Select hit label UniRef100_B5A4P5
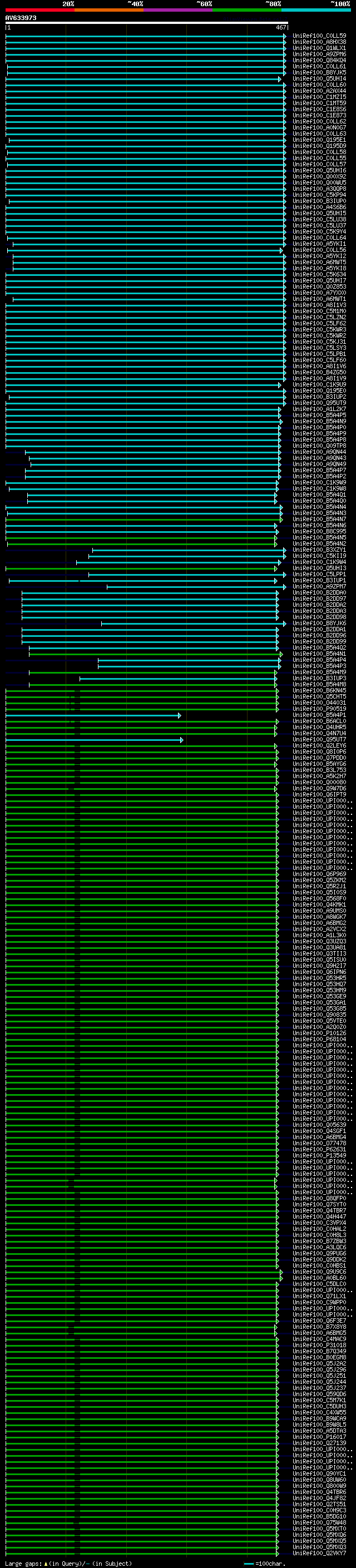This screenshot has width=356, height=1568. 319,415
